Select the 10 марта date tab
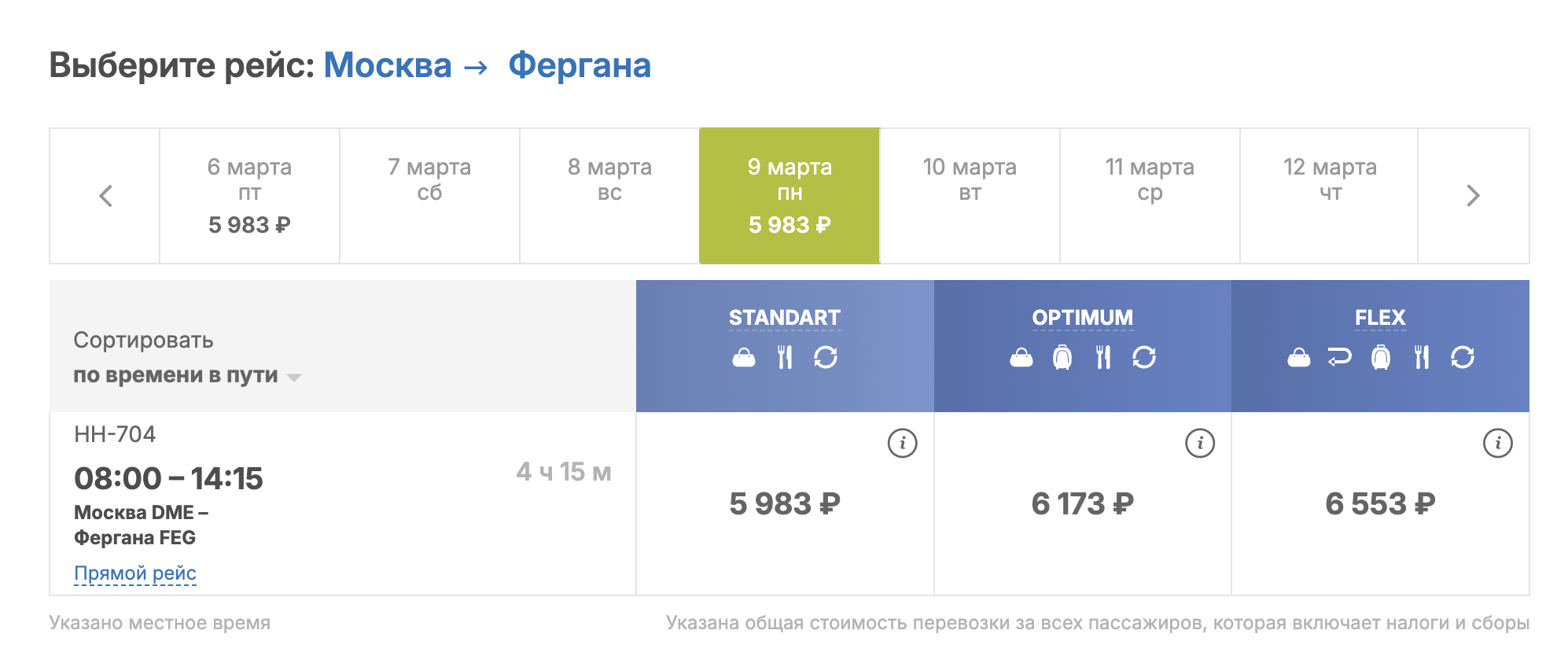1568x667 pixels. pos(970,196)
